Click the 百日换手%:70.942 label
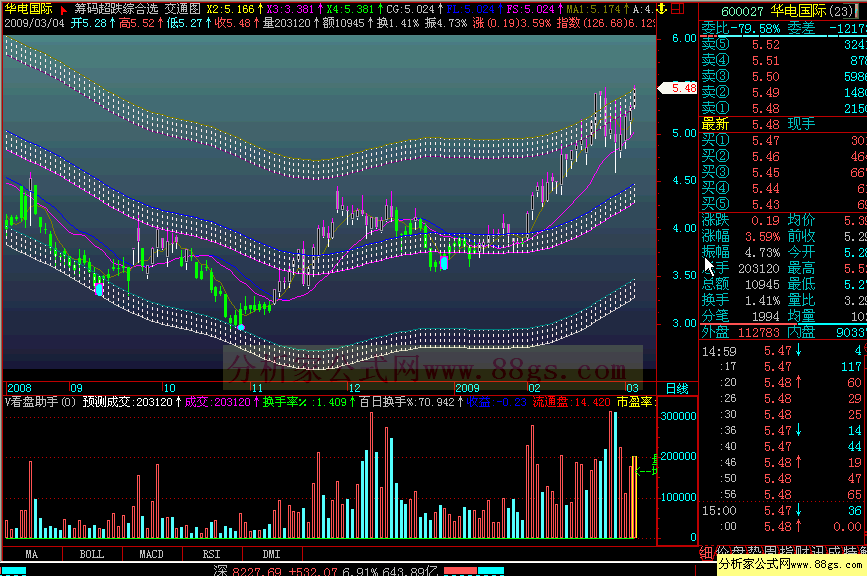The image size is (867, 576). pyautogui.click(x=407, y=402)
